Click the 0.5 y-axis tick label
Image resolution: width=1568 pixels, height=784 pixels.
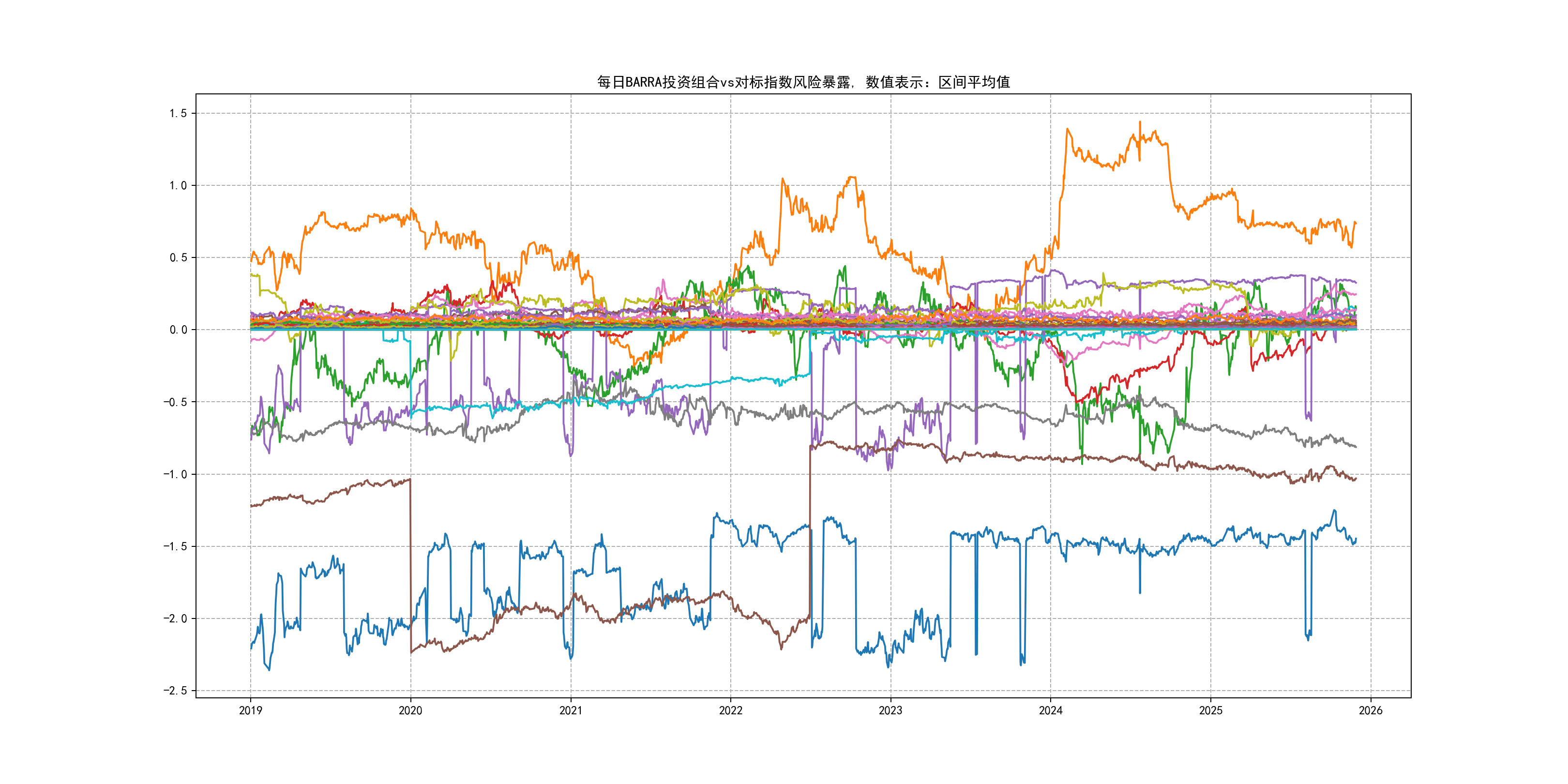tap(178, 257)
